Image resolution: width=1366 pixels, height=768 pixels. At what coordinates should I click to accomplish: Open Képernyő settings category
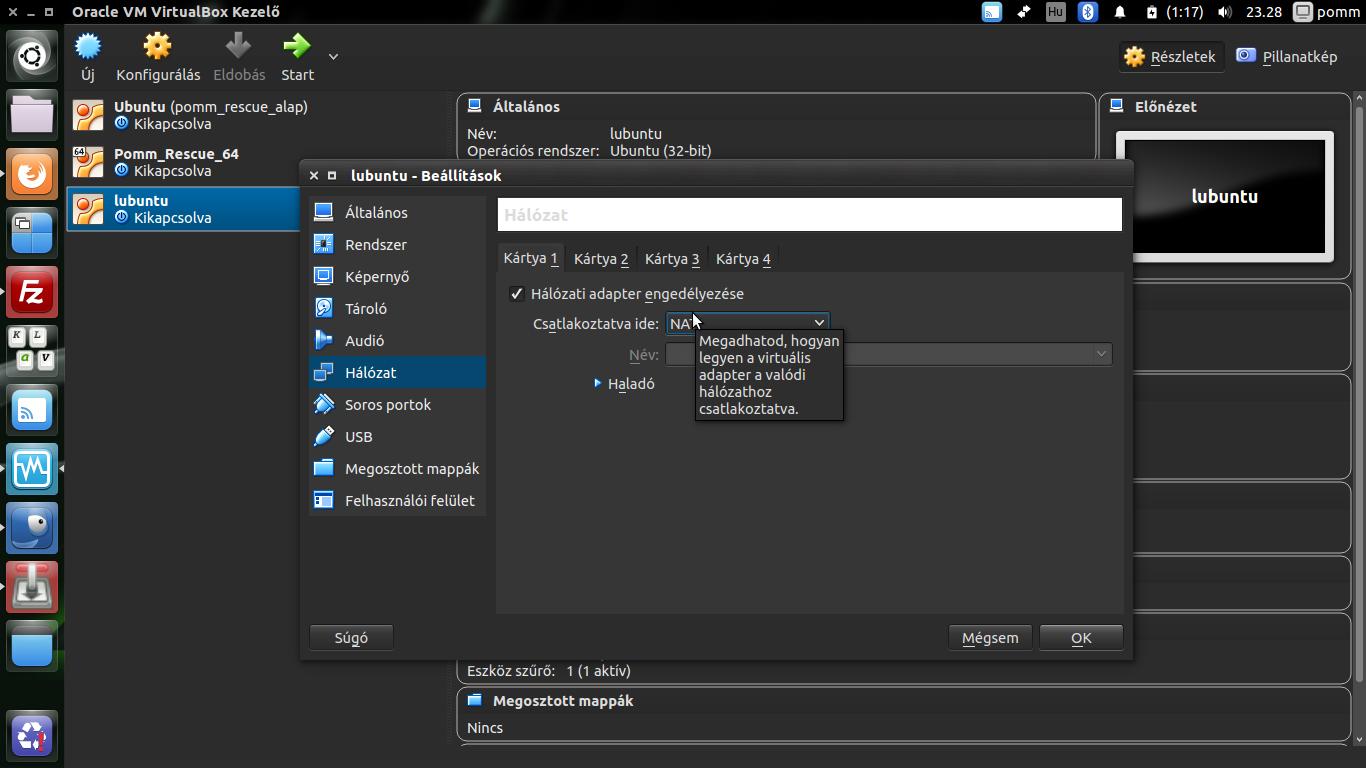(397, 276)
